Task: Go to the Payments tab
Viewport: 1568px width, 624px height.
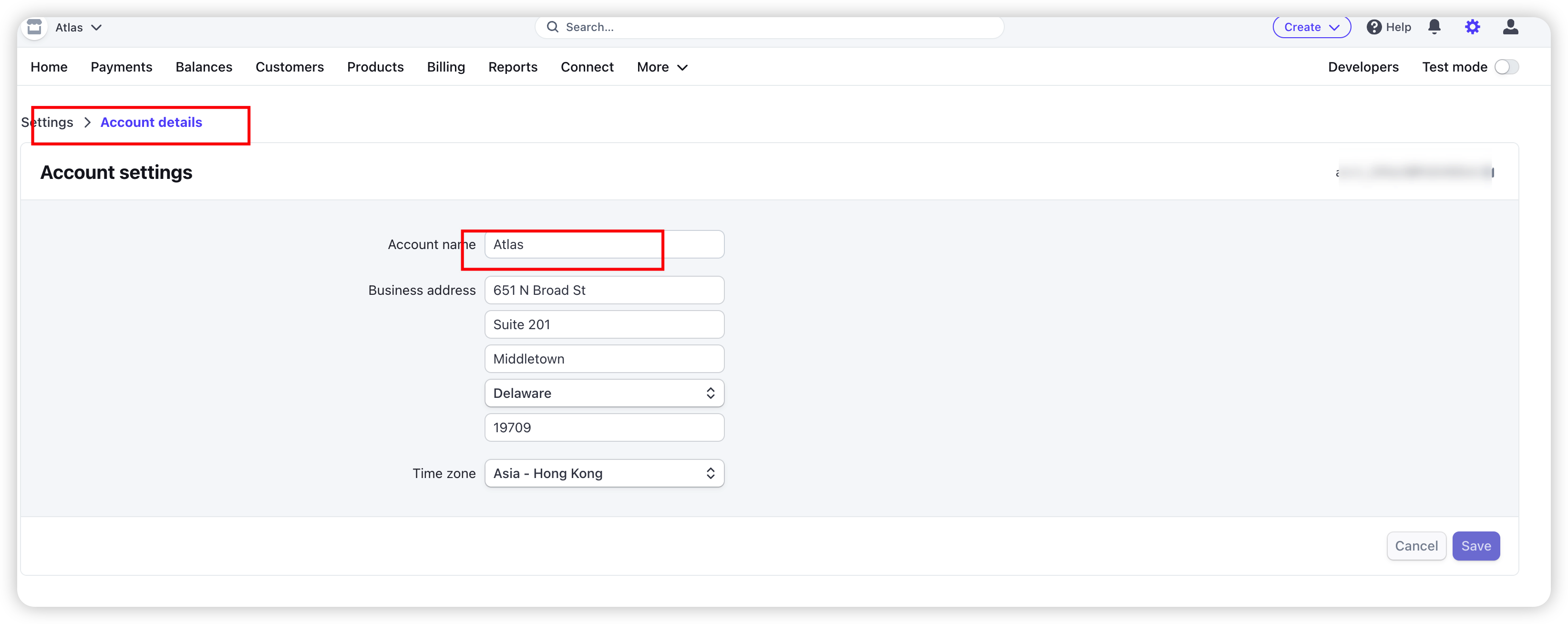Action: [121, 67]
